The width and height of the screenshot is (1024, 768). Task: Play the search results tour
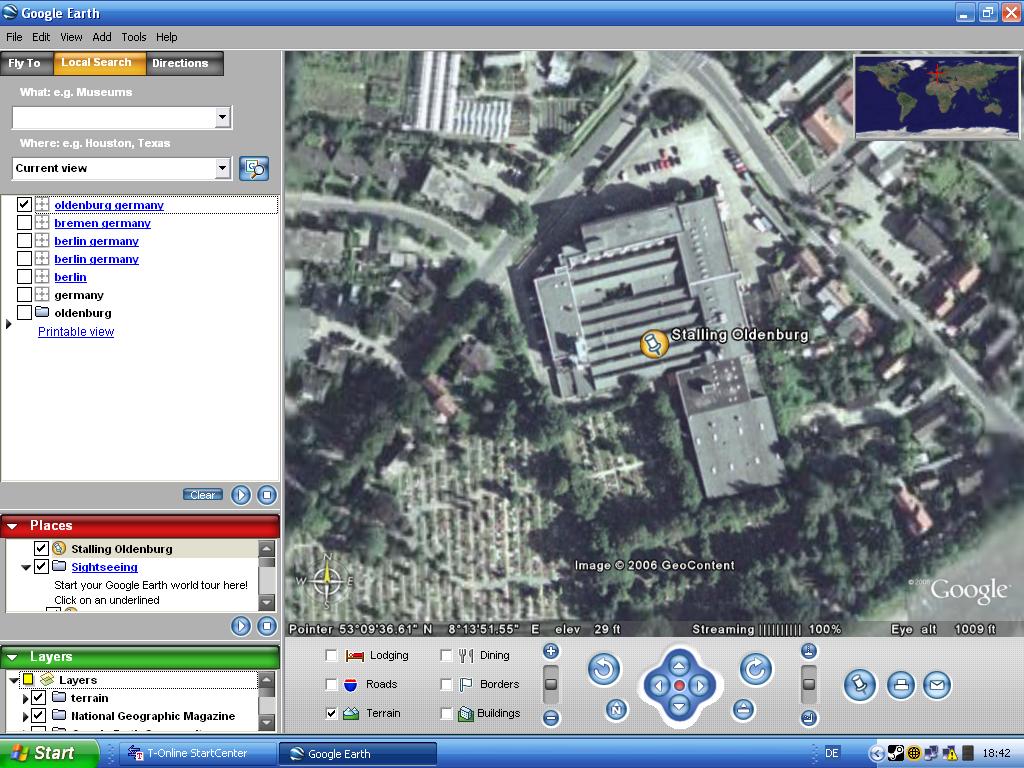[x=241, y=495]
